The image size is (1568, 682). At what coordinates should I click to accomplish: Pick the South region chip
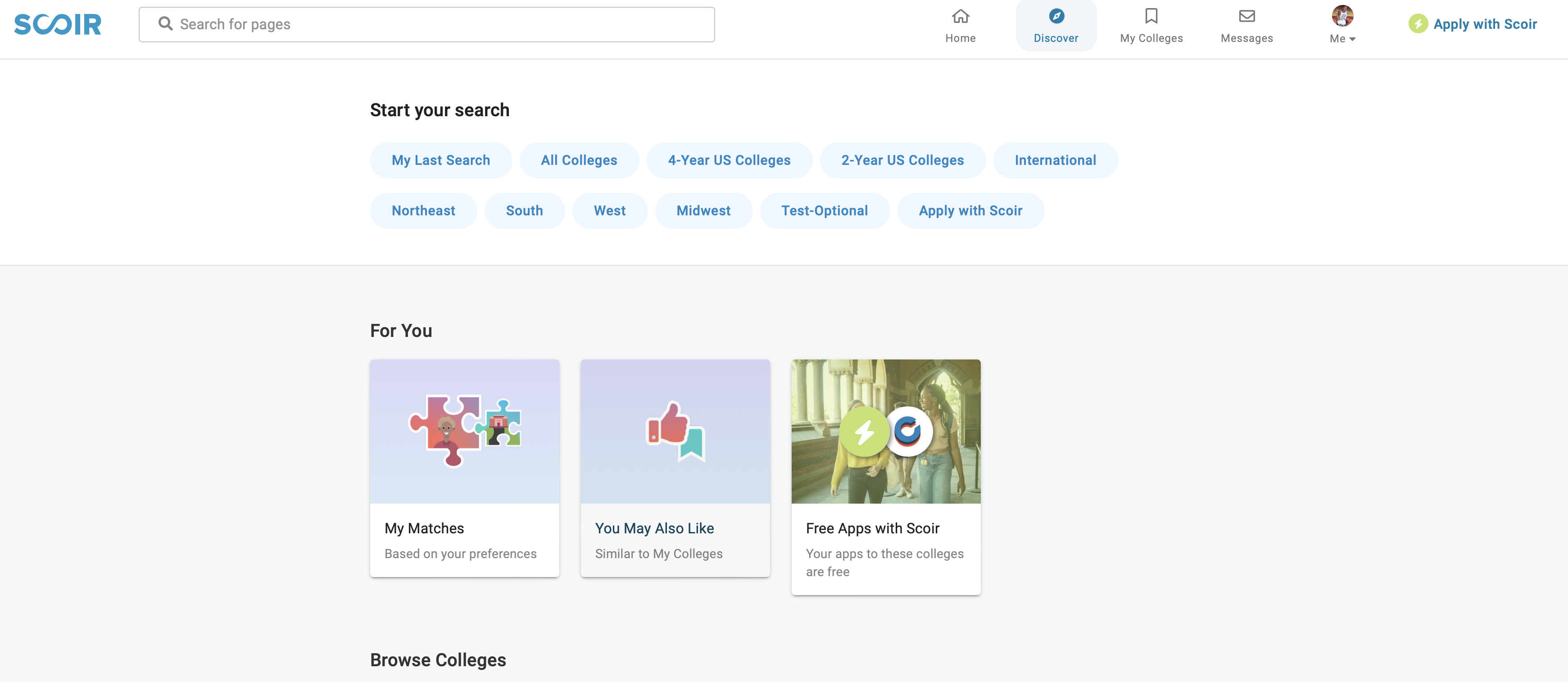click(524, 211)
